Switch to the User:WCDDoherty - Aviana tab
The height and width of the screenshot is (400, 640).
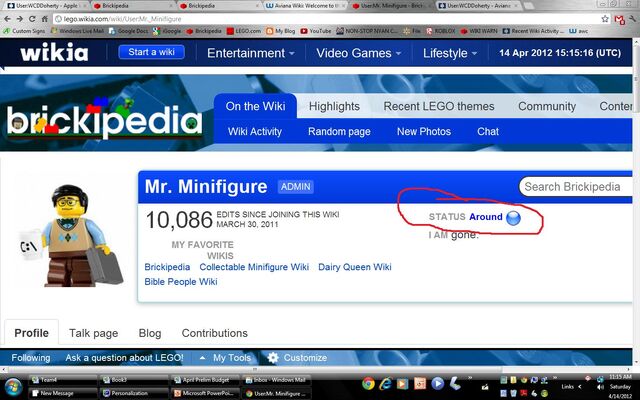(x=478, y=6)
